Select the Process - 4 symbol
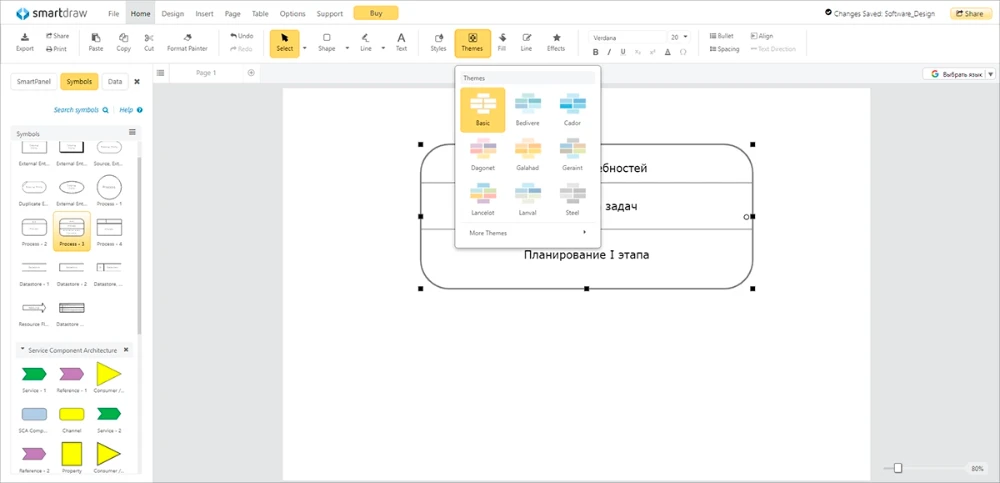1000x483 pixels. click(109, 231)
